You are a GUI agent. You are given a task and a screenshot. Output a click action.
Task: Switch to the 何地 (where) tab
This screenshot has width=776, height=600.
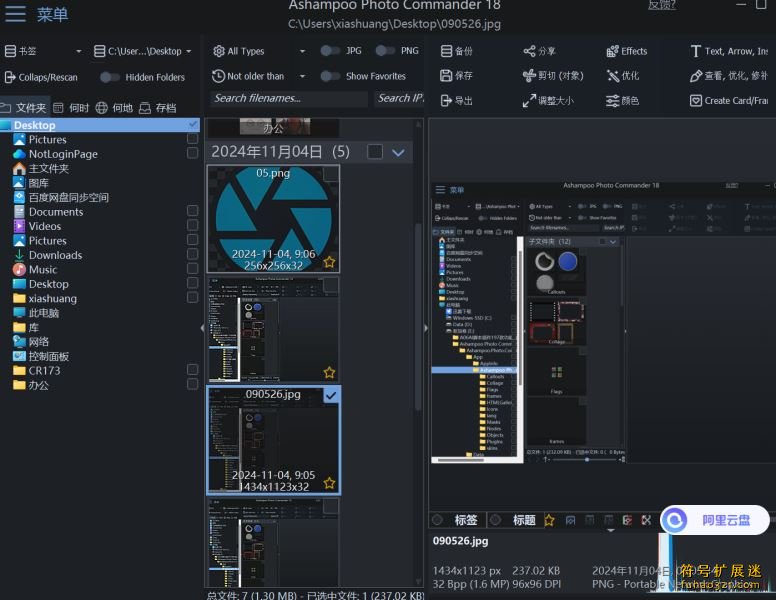pos(114,107)
